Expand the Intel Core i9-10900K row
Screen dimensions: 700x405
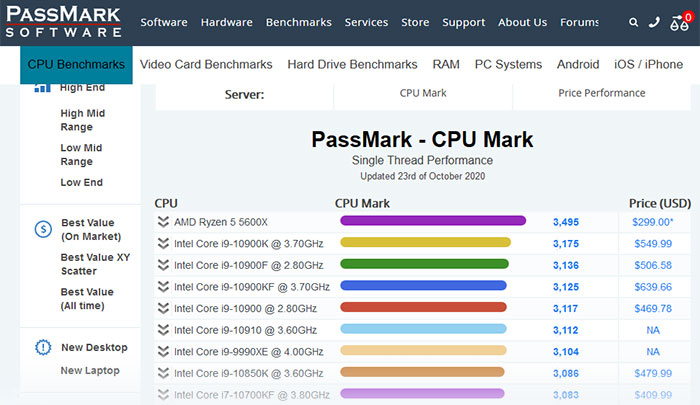pos(163,243)
